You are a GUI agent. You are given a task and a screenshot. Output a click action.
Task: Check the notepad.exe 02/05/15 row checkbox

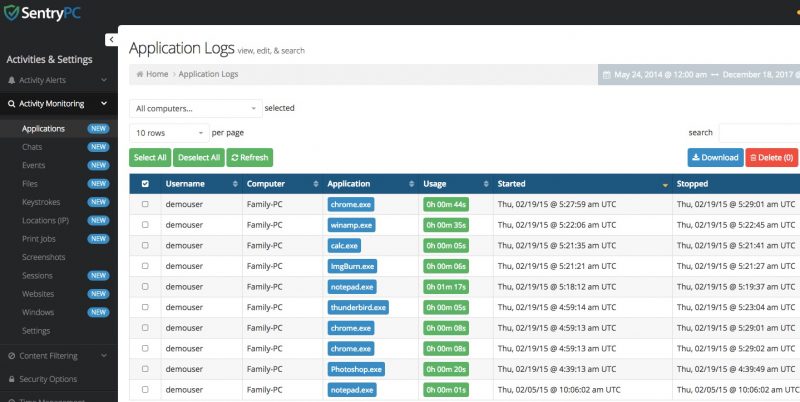point(145,390)
